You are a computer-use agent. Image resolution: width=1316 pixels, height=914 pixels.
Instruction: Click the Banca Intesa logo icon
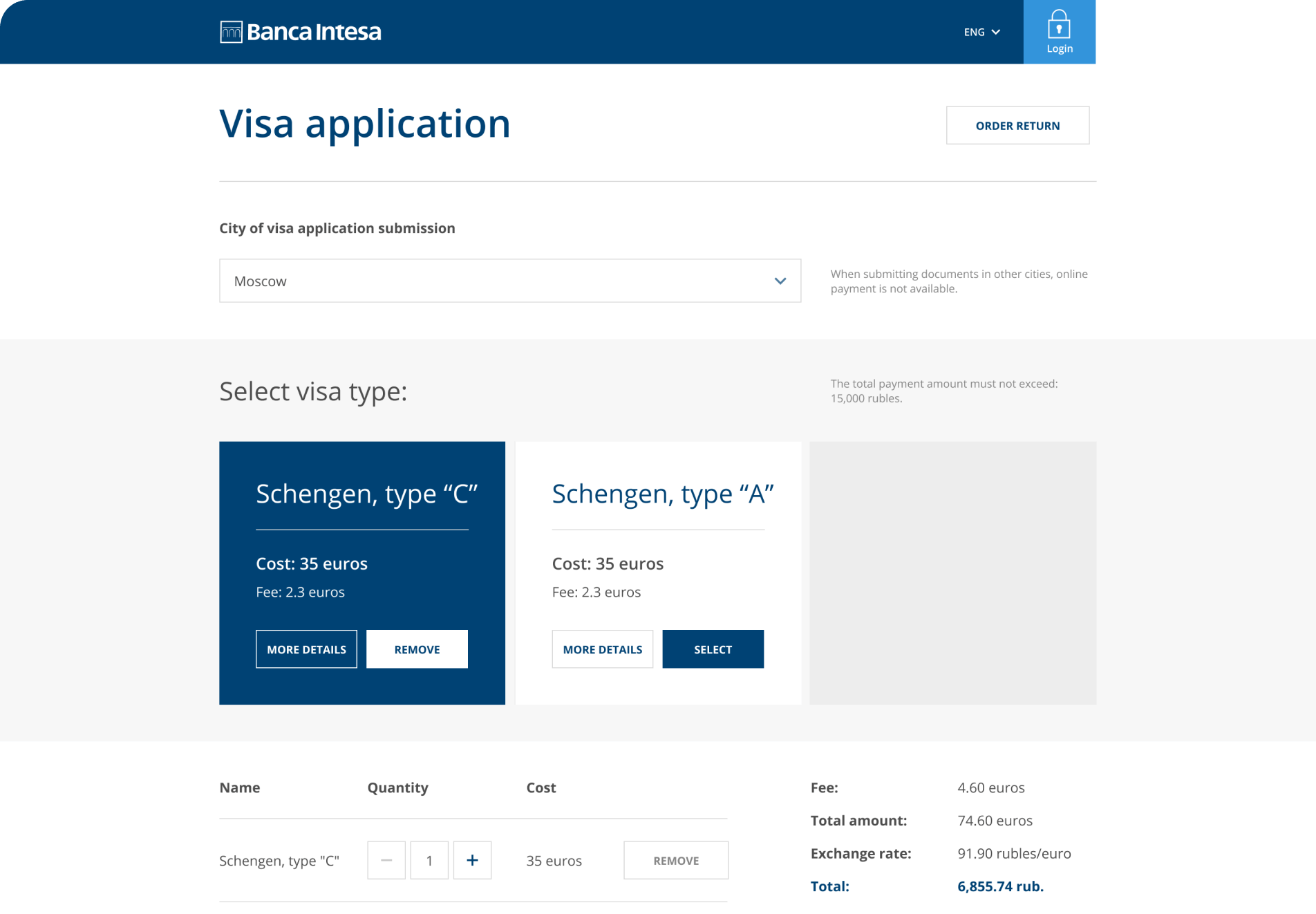[231, 32]
